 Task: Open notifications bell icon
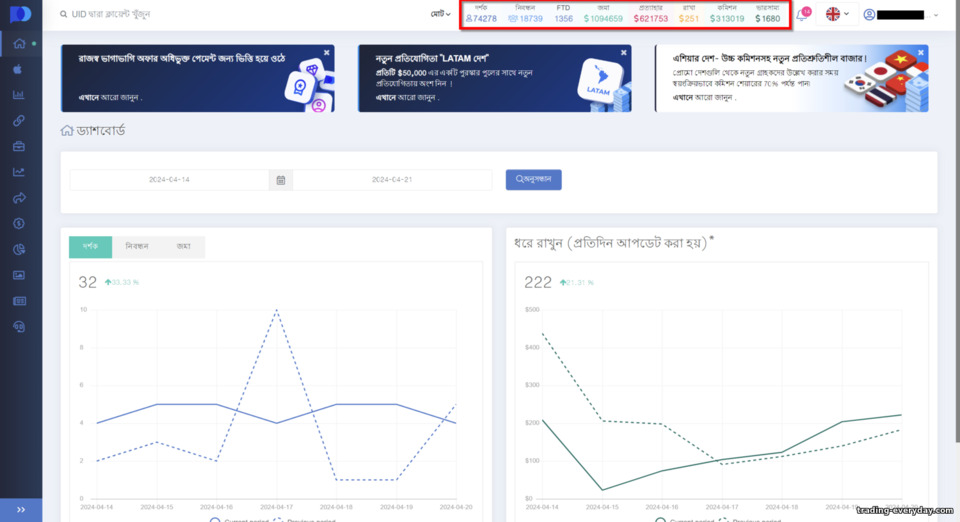tap(802, 14)
